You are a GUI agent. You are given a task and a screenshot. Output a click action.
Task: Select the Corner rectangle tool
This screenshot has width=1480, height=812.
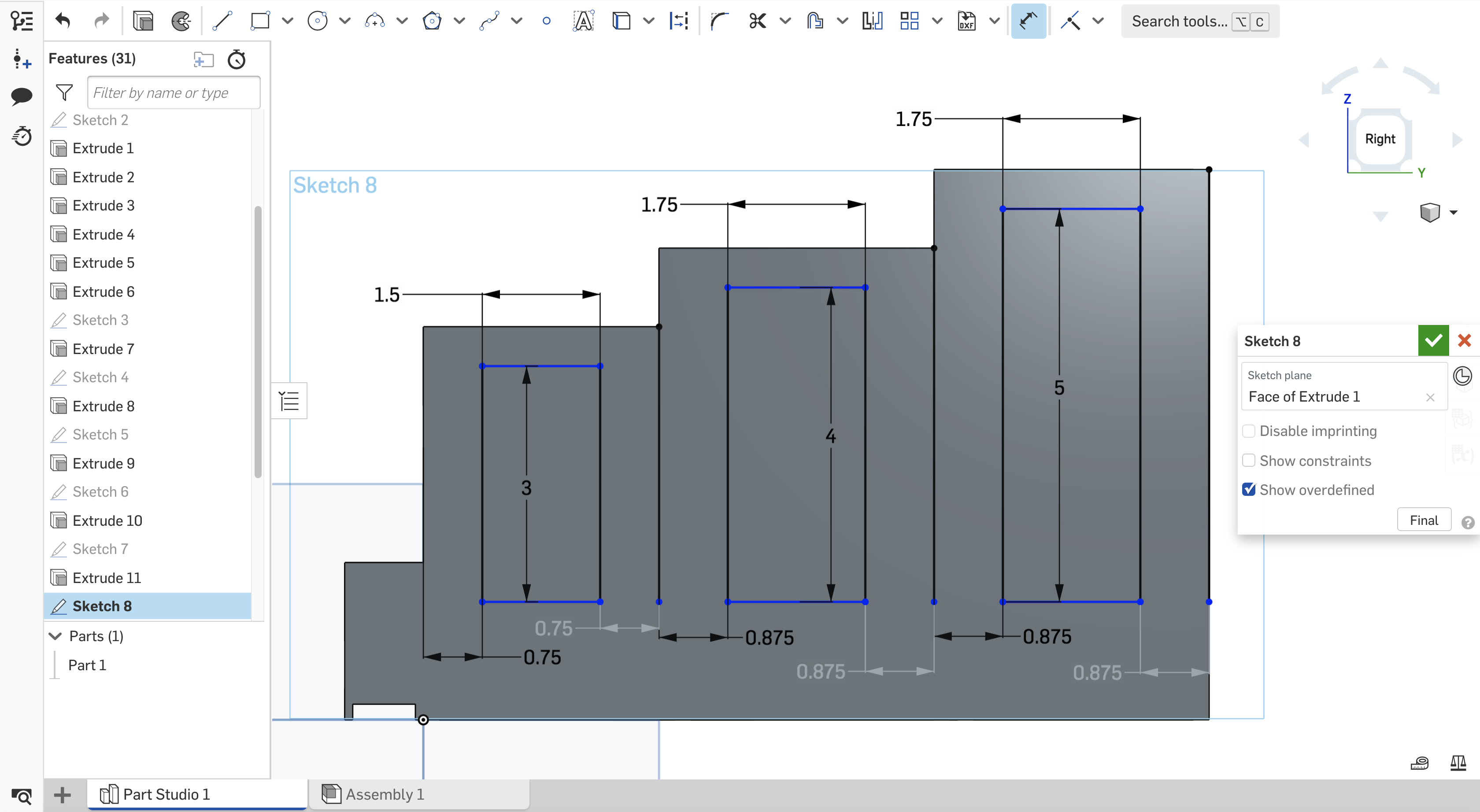click(260, 20)
